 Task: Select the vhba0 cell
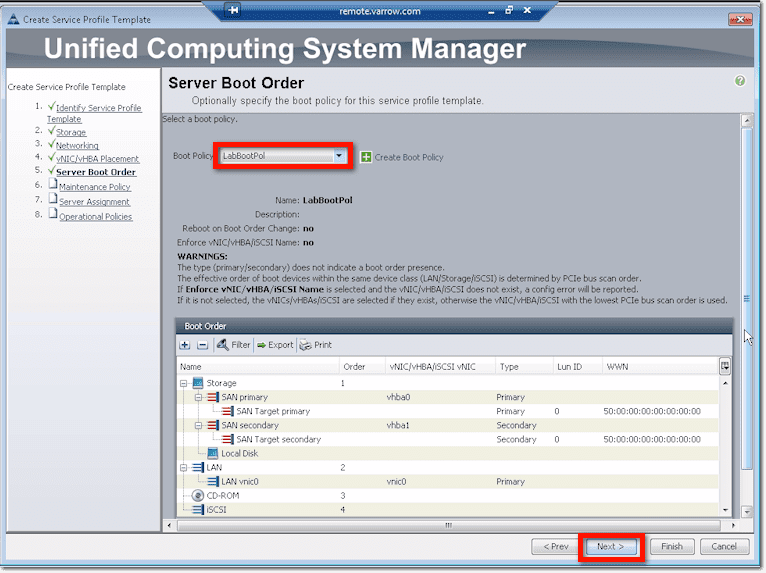click(x=398, y=397)
